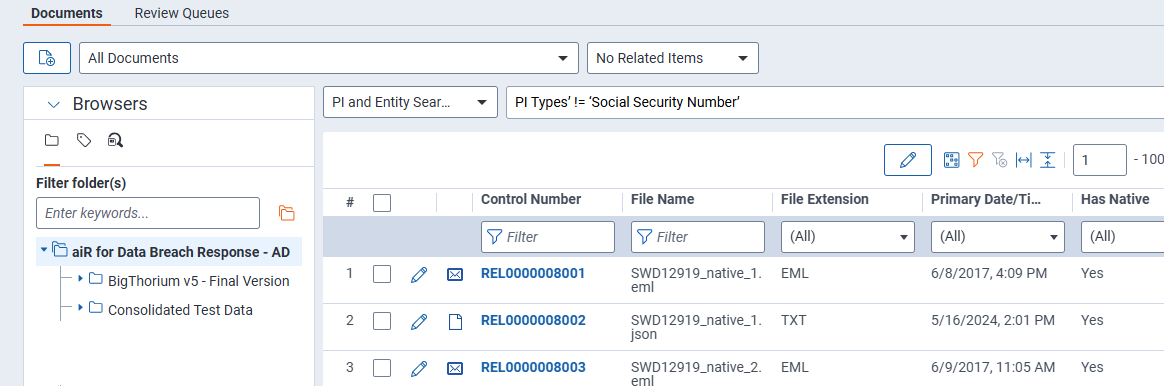Switch to the Documents tab
The image size is (1164, 386).
(x=67, y=13)
